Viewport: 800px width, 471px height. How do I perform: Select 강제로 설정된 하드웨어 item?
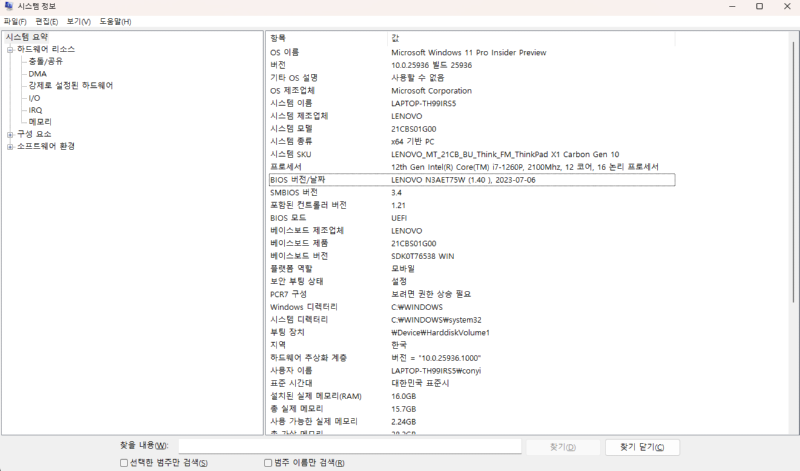[x=70, y=85]
